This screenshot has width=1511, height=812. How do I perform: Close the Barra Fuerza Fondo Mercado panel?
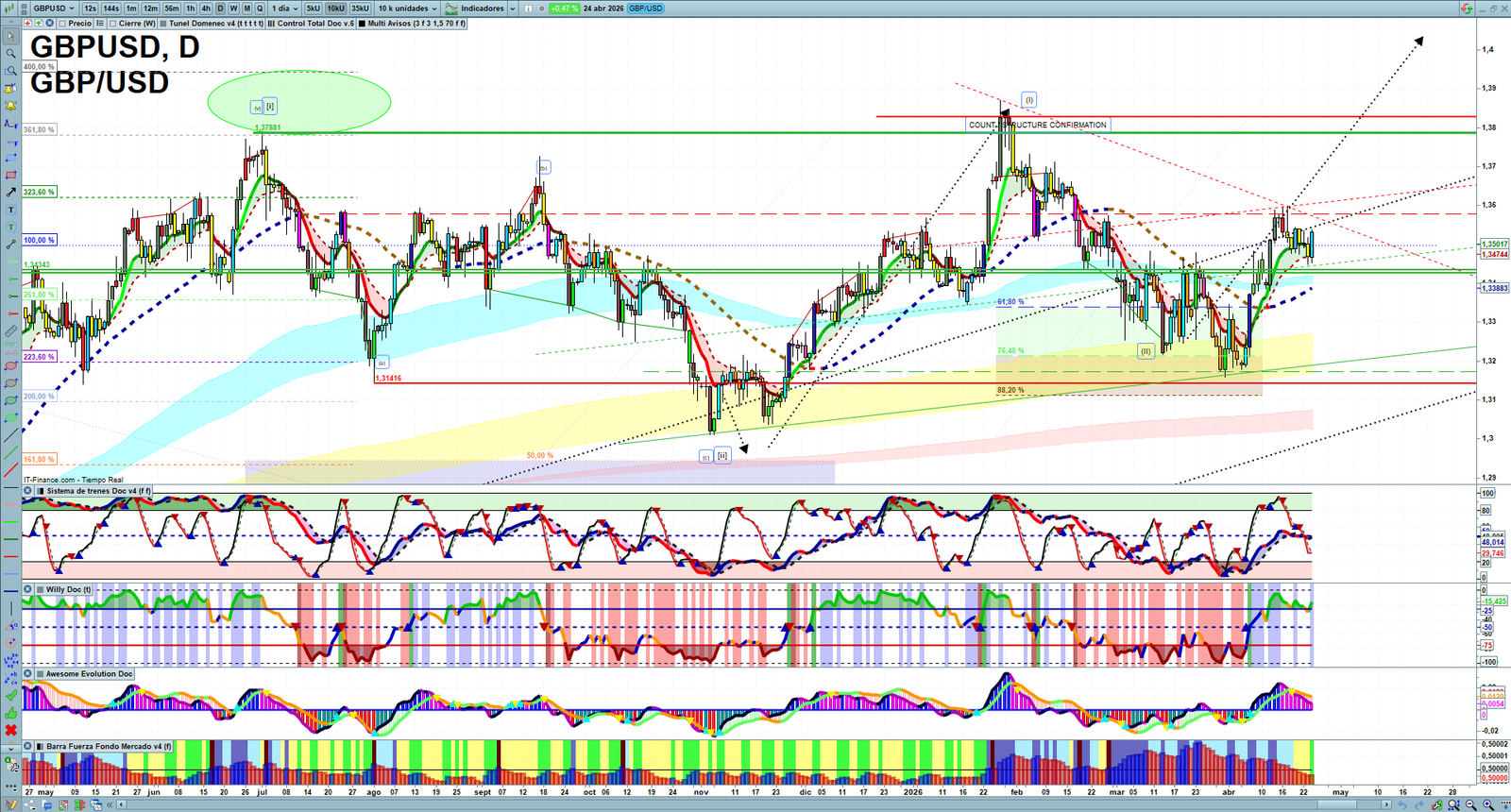[x=28, y=746]
